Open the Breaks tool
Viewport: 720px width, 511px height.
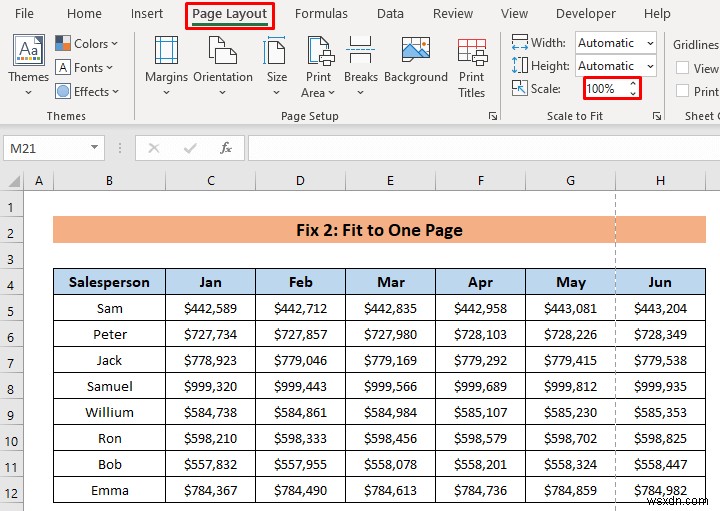pyautogui.click(x=361, y=52)
